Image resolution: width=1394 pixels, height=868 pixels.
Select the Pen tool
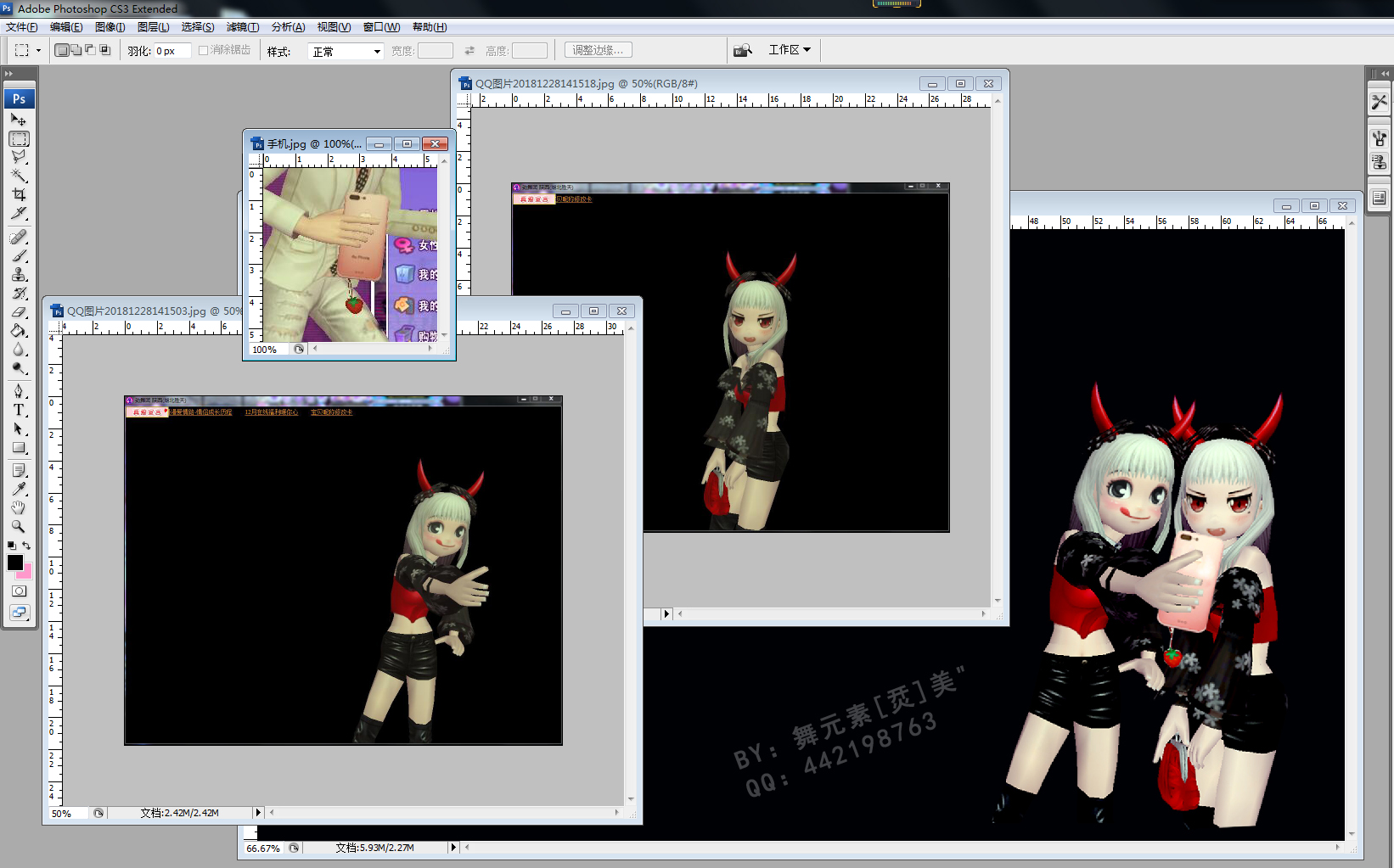pyautogui.click(x=19, y=390)
